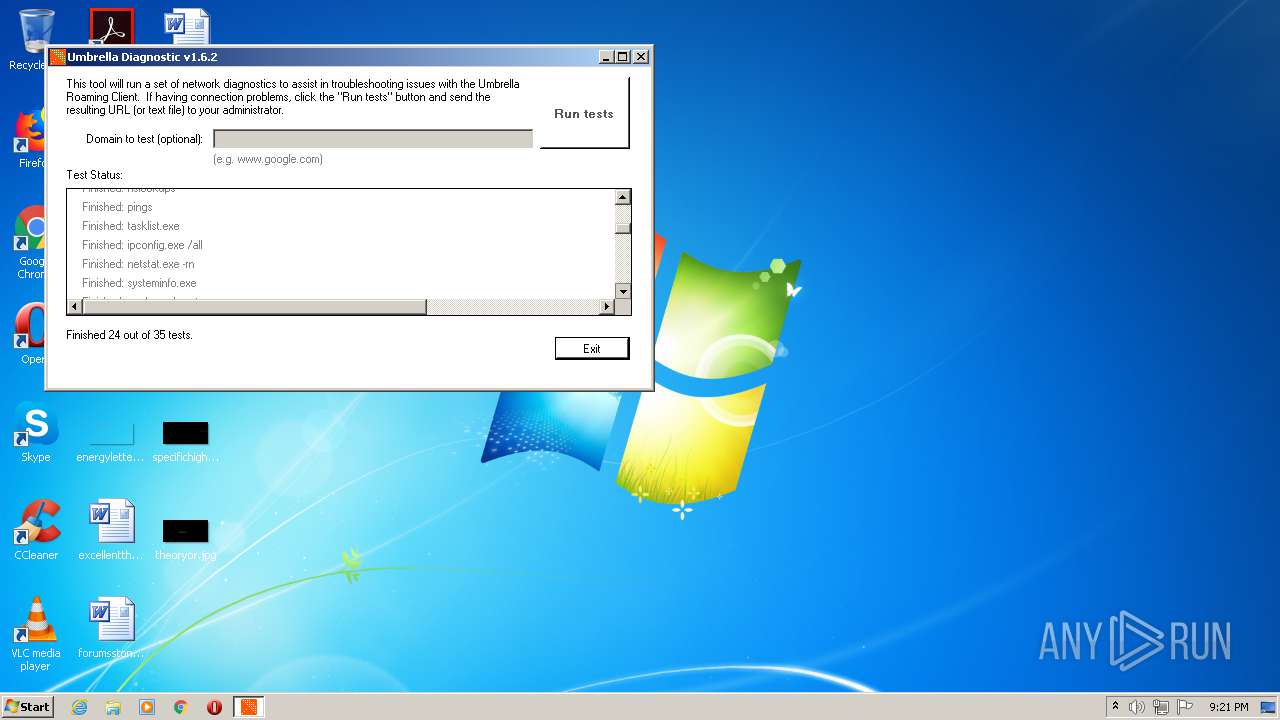The width and height of the screenshot is (1280, 720).
Task: Click the Run tests button
Action: [584, 112]
